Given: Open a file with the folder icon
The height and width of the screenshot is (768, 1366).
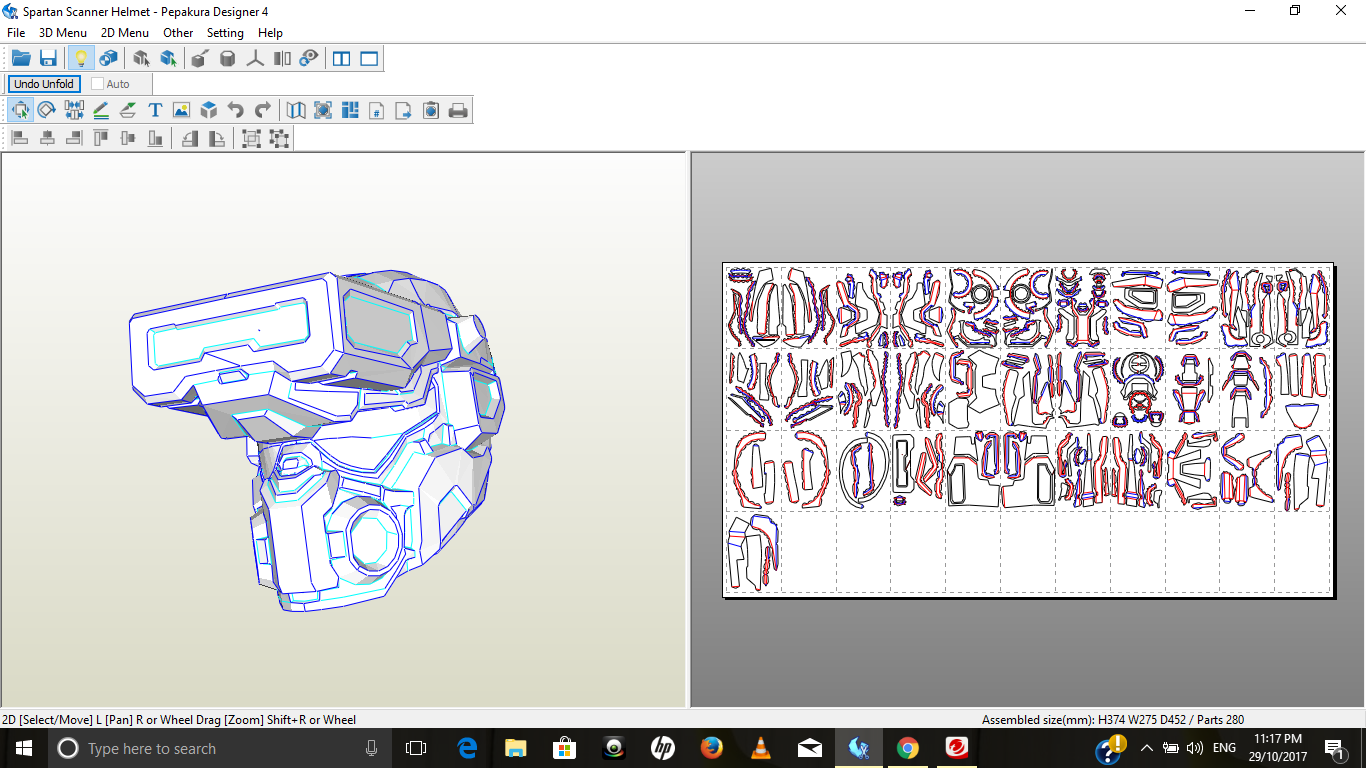Looking at the screenshot, I should [x=21, y=59].
